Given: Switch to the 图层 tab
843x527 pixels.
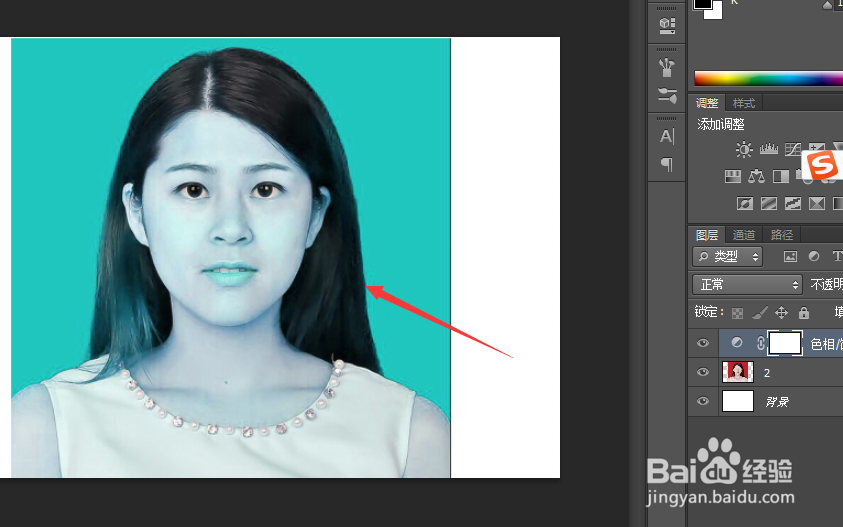Looking at the screenshot, I should (707, 235).
